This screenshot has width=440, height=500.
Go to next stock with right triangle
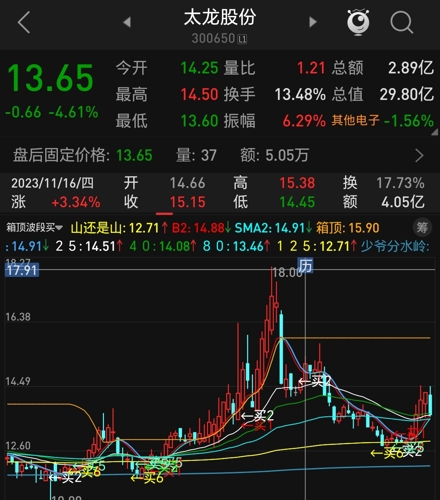pos(313,22)
